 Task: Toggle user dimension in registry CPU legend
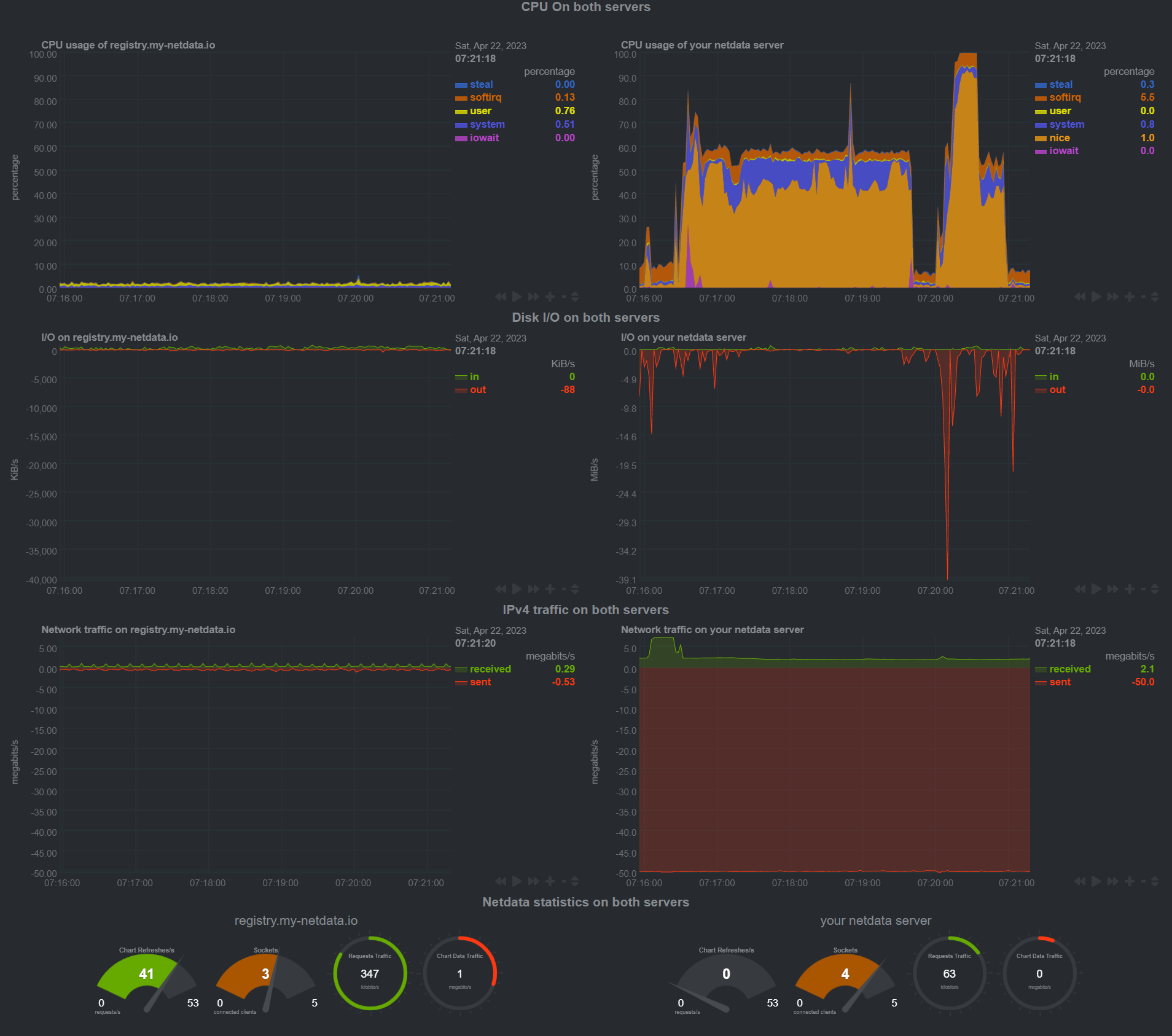point(480,111)
